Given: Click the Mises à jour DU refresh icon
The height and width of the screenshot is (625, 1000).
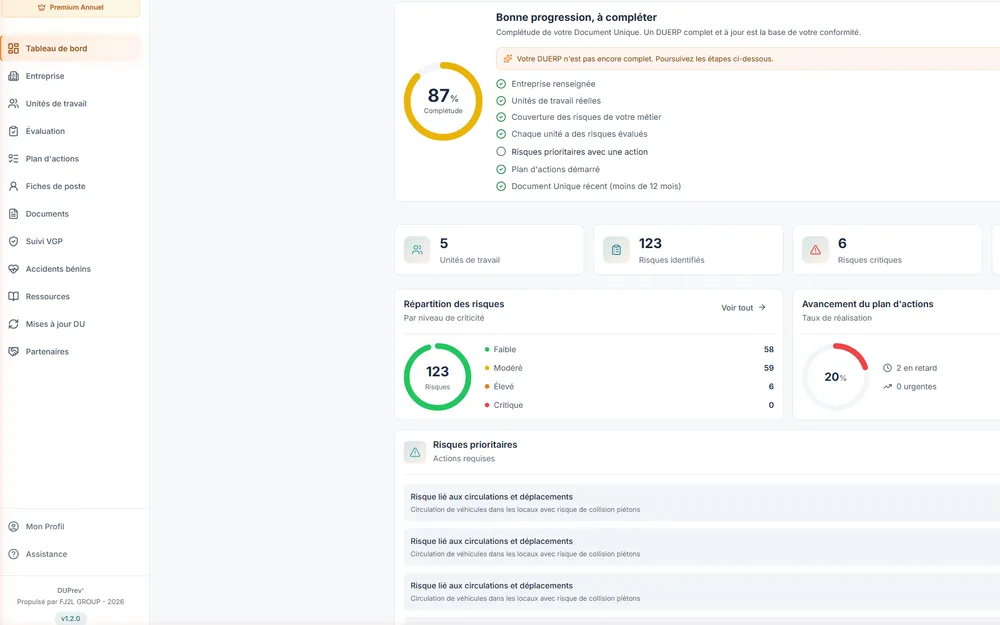Looking at the screenshot, I should coord(13,324).
